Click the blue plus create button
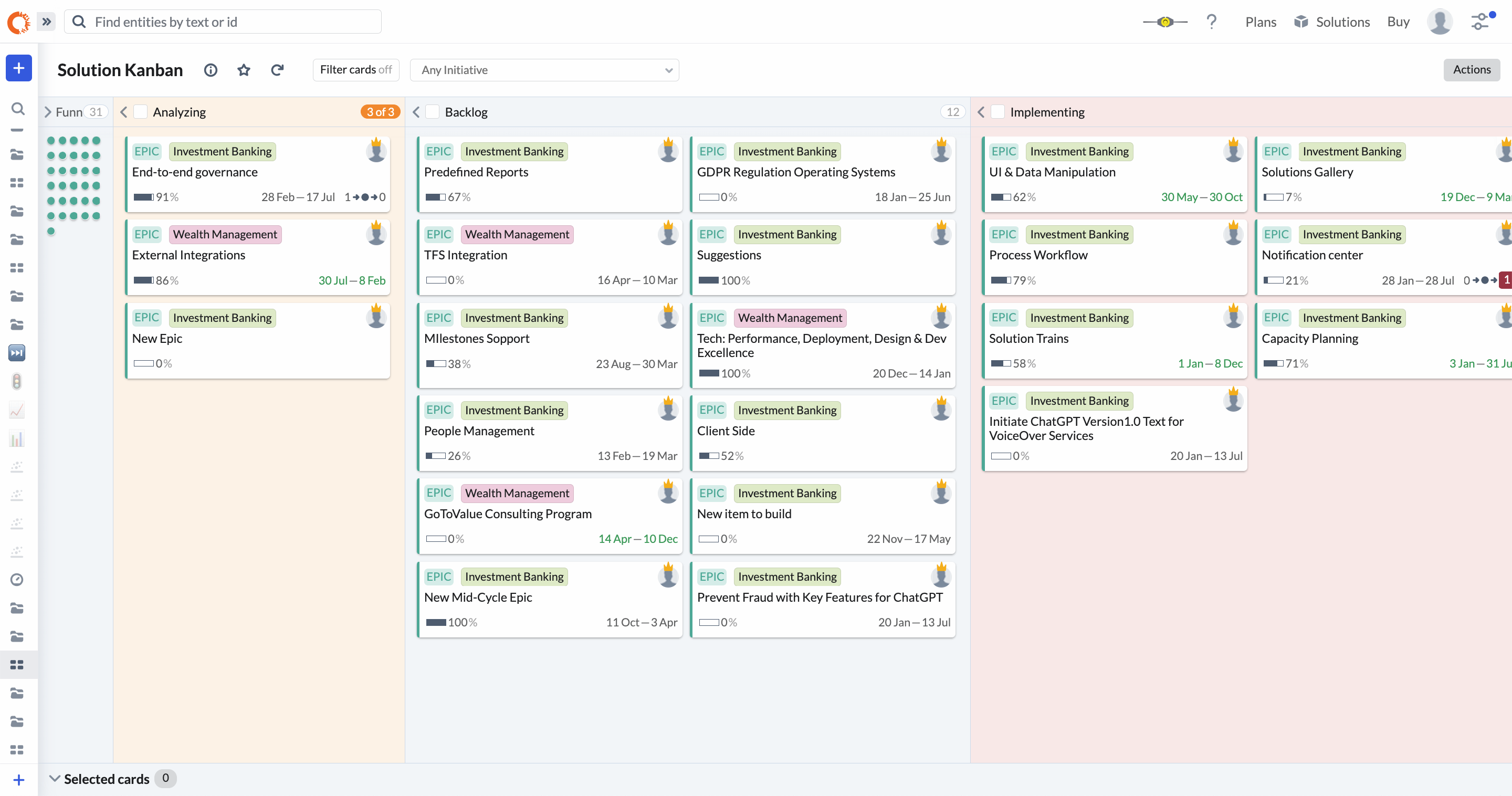This screenshot has height=796, width=1512. [x=19, y=68]
